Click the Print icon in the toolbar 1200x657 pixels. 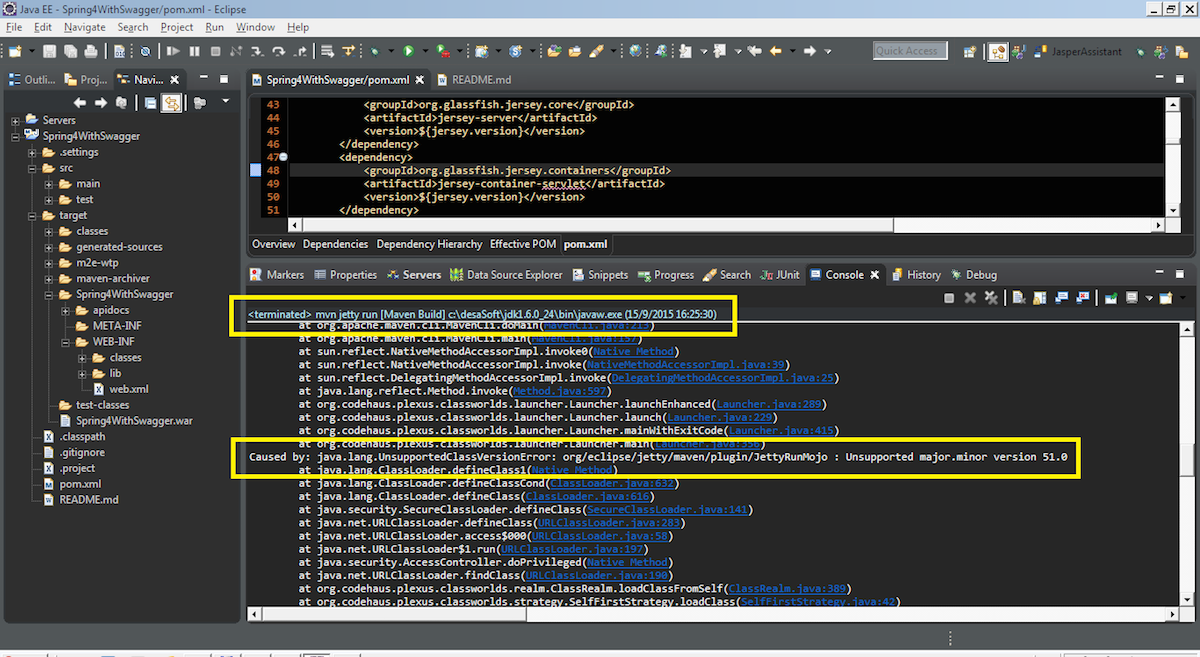coord(92,51)
